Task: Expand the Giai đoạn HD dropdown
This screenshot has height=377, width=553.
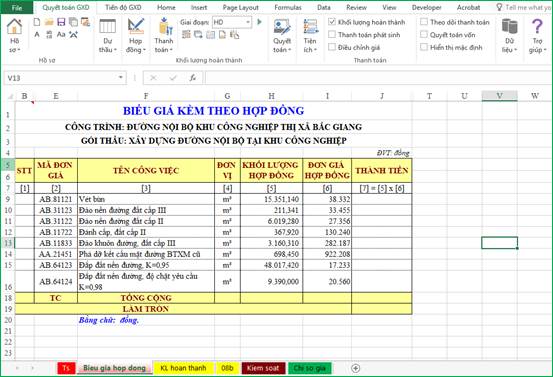Action: 248,22
